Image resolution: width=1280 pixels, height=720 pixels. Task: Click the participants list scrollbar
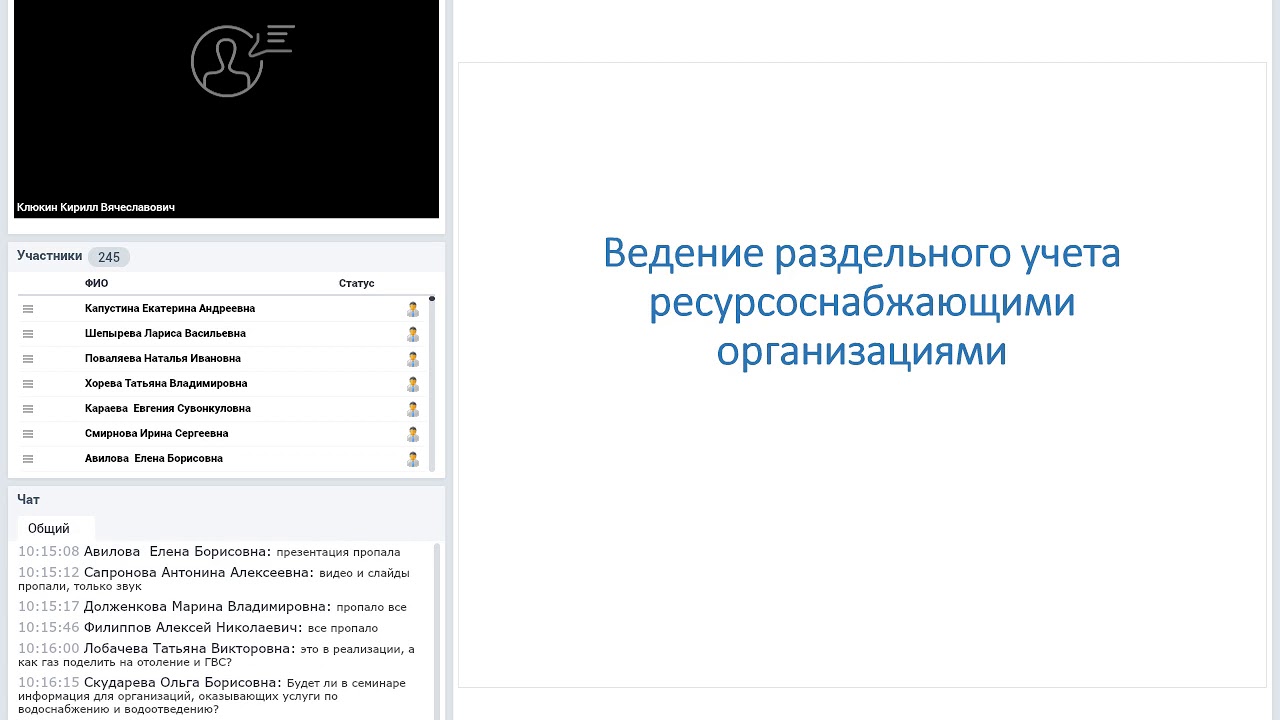pos(432,384)
